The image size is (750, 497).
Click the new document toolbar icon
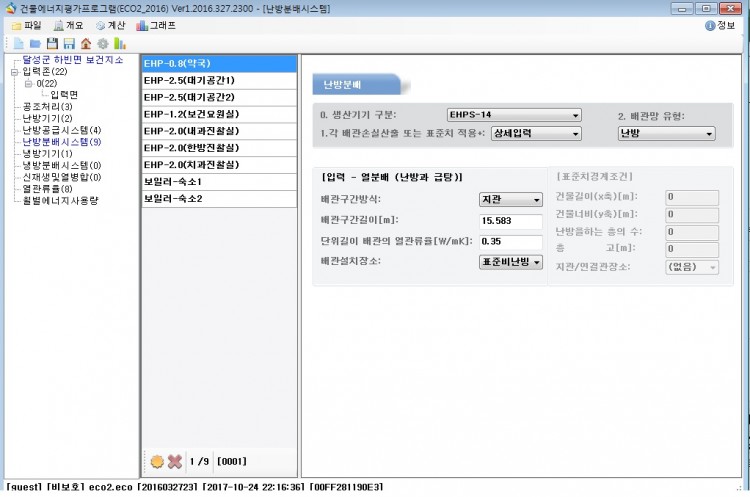click(x=18, y=44)
